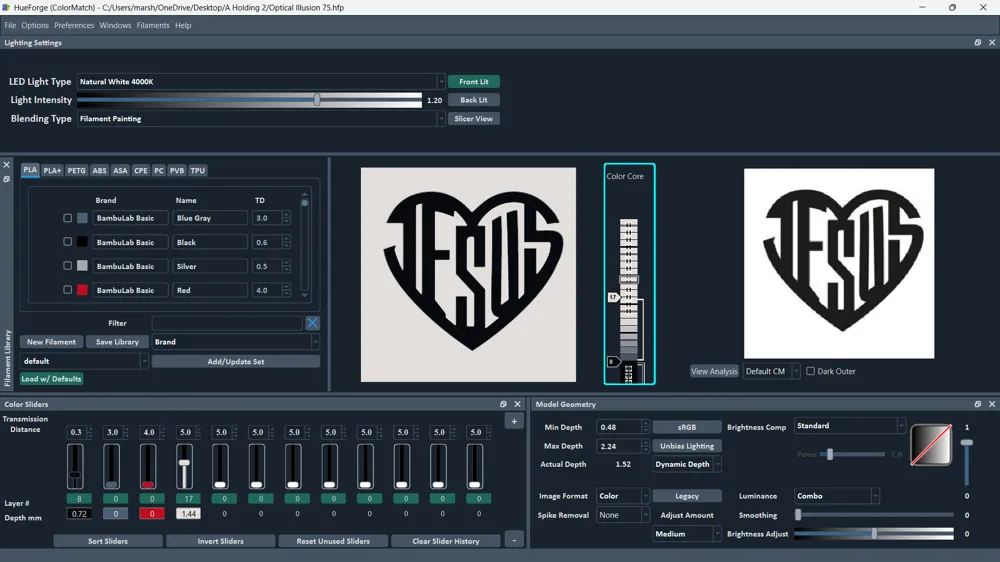Add a color slider with plus
Viewport: 1000px width, 562px height.
click(514, 421)
